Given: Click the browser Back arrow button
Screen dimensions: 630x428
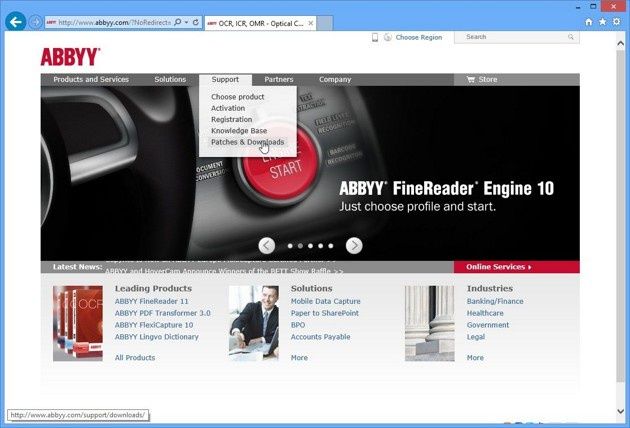Looking at the screenshot, I should (x=16, y=22).
